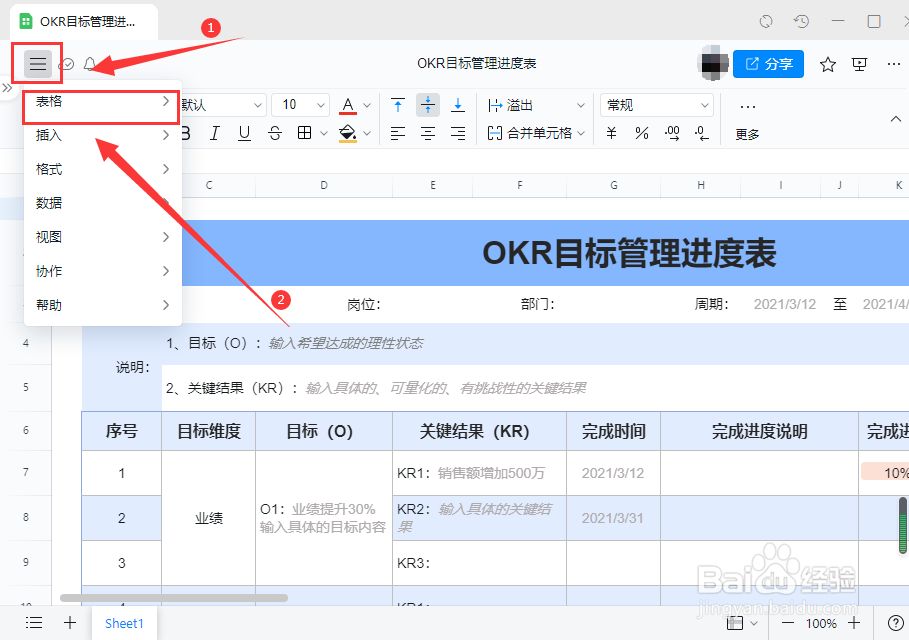Click the OKR目标管理进度表 title cell
This screenshot has width=909, height=640.
629,253
